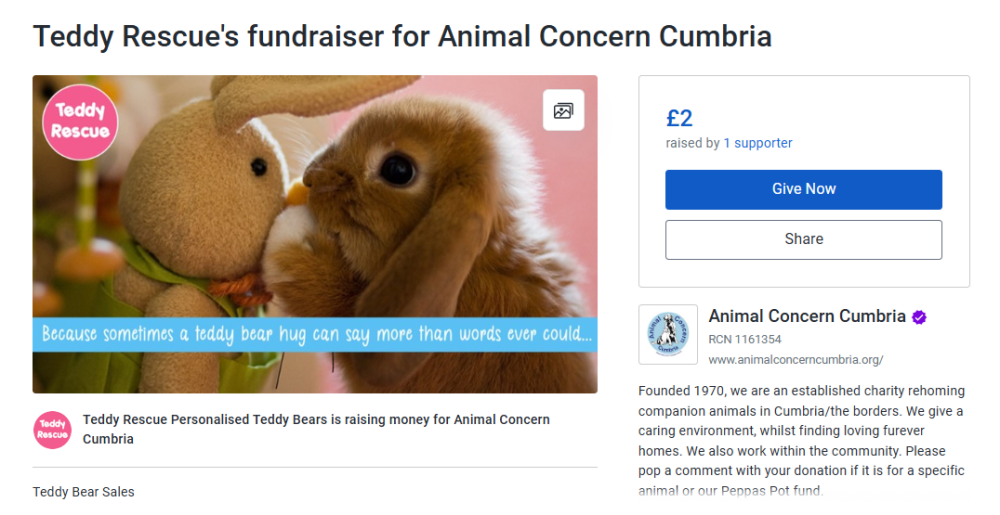Open the 1 supporter link

758,143
